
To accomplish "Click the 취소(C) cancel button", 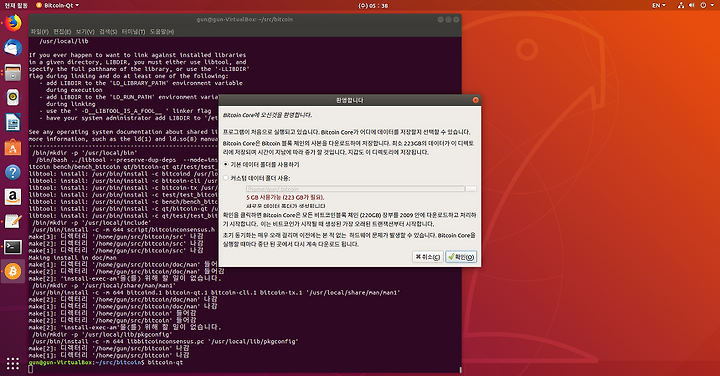I will [428, 257].
